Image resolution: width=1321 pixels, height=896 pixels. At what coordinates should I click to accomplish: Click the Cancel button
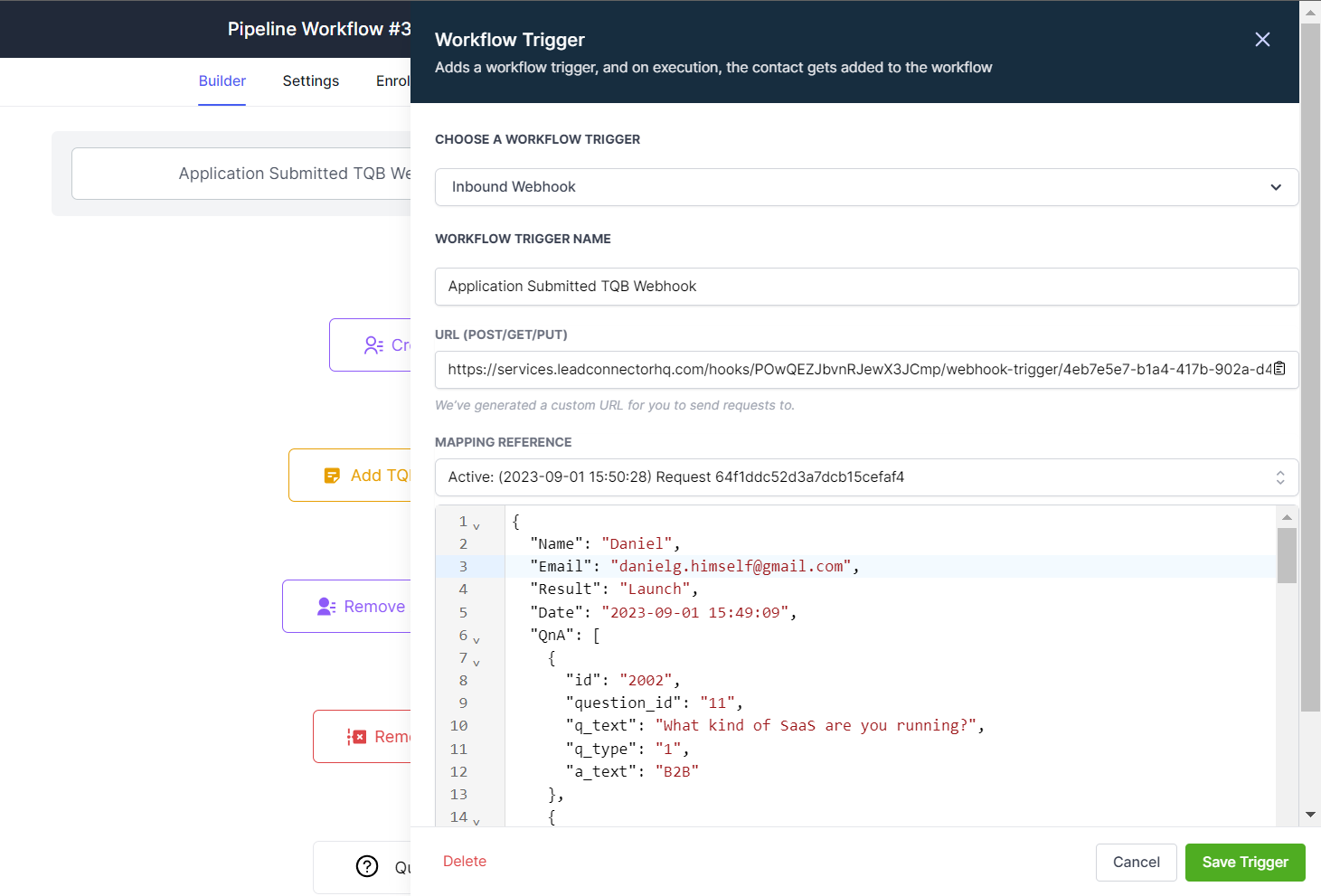pos(1136,862)
